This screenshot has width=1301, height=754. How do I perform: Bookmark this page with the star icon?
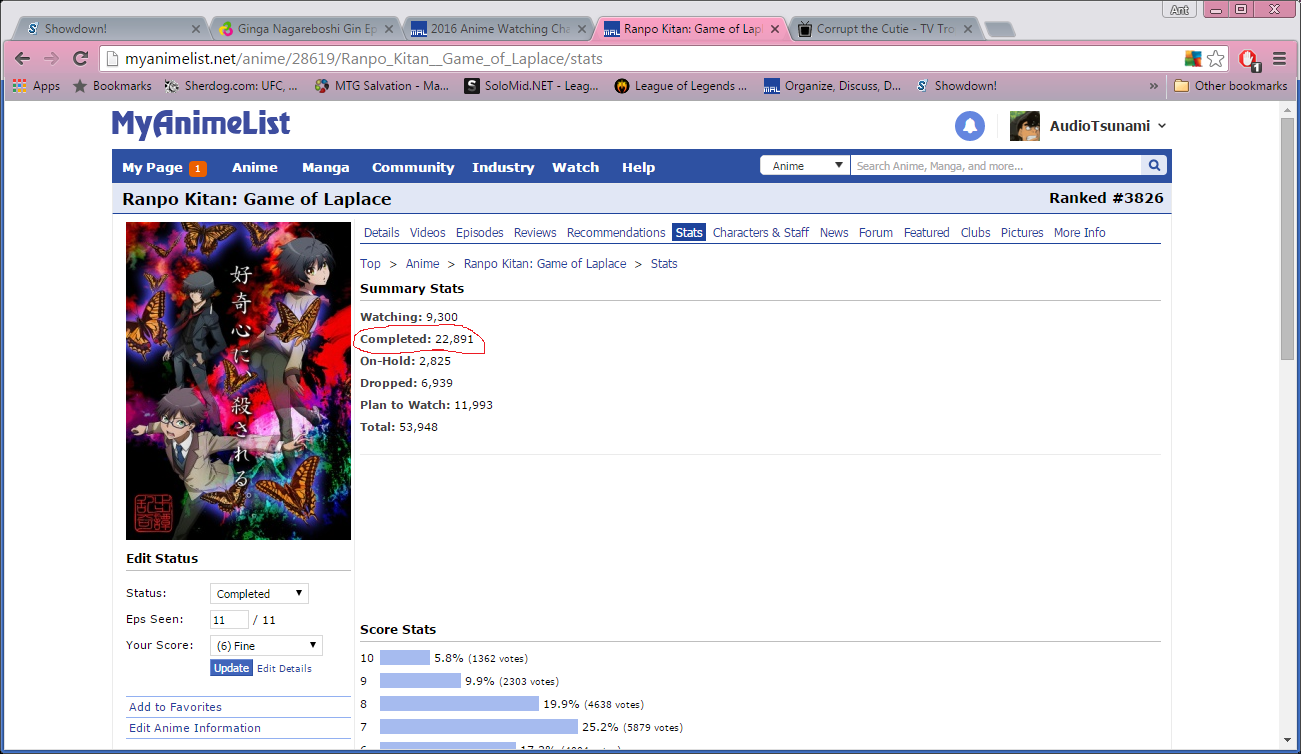(x=1215, y=59)
